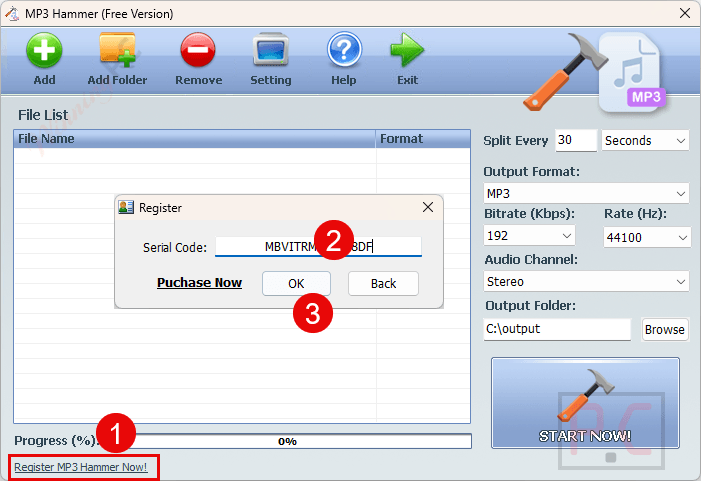Open the Puchase Now link

click(x=199, y=283)
